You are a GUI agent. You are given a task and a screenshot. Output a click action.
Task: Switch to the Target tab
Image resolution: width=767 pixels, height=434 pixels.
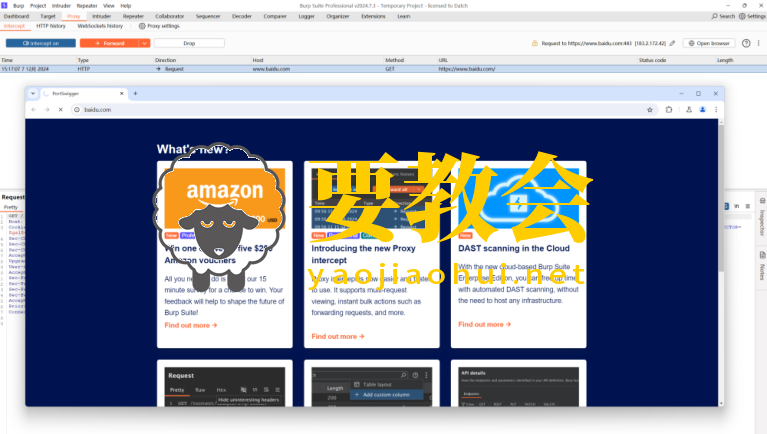(x=48, y=16)
